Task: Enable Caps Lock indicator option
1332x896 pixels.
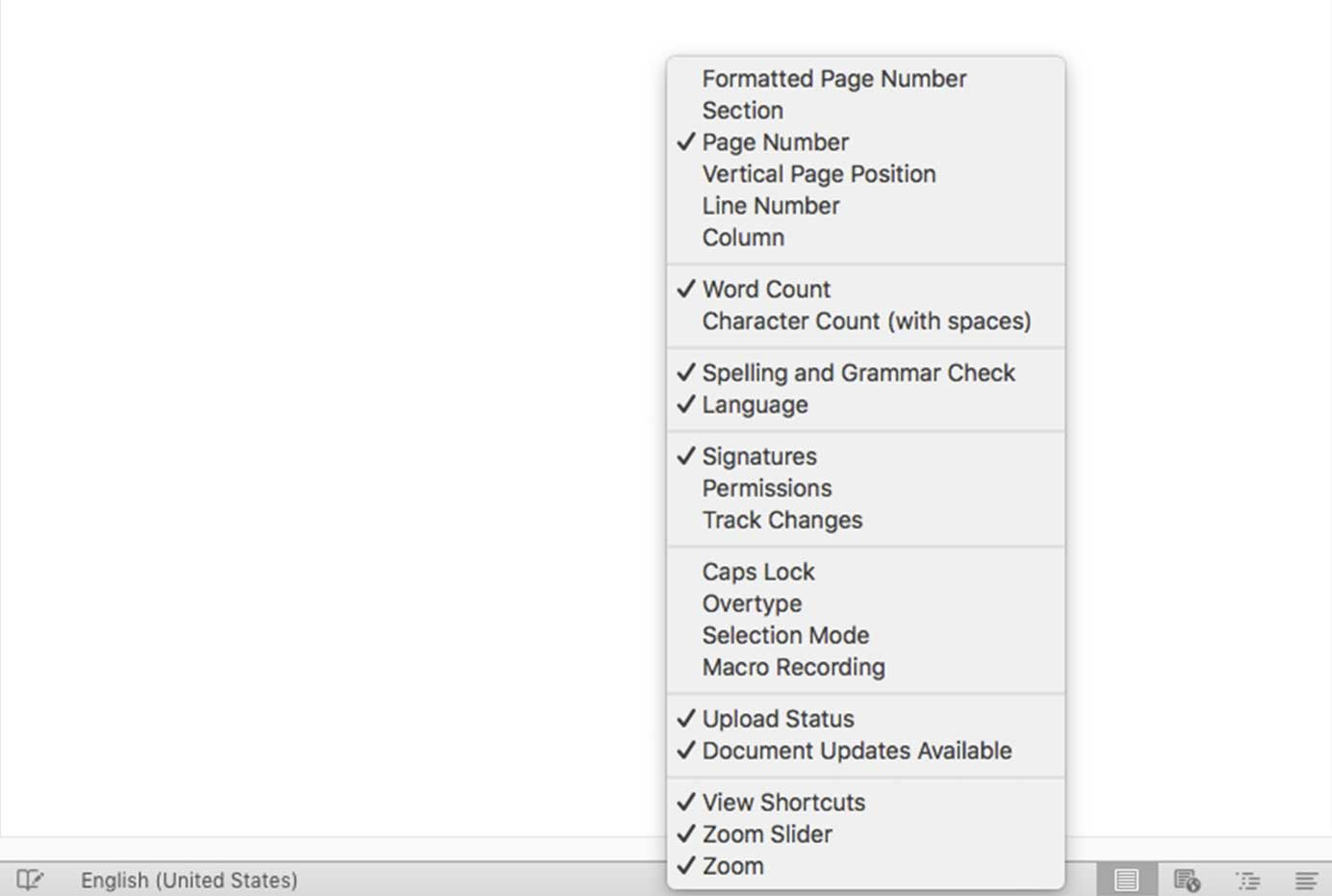Action: [x=757, y=573]
